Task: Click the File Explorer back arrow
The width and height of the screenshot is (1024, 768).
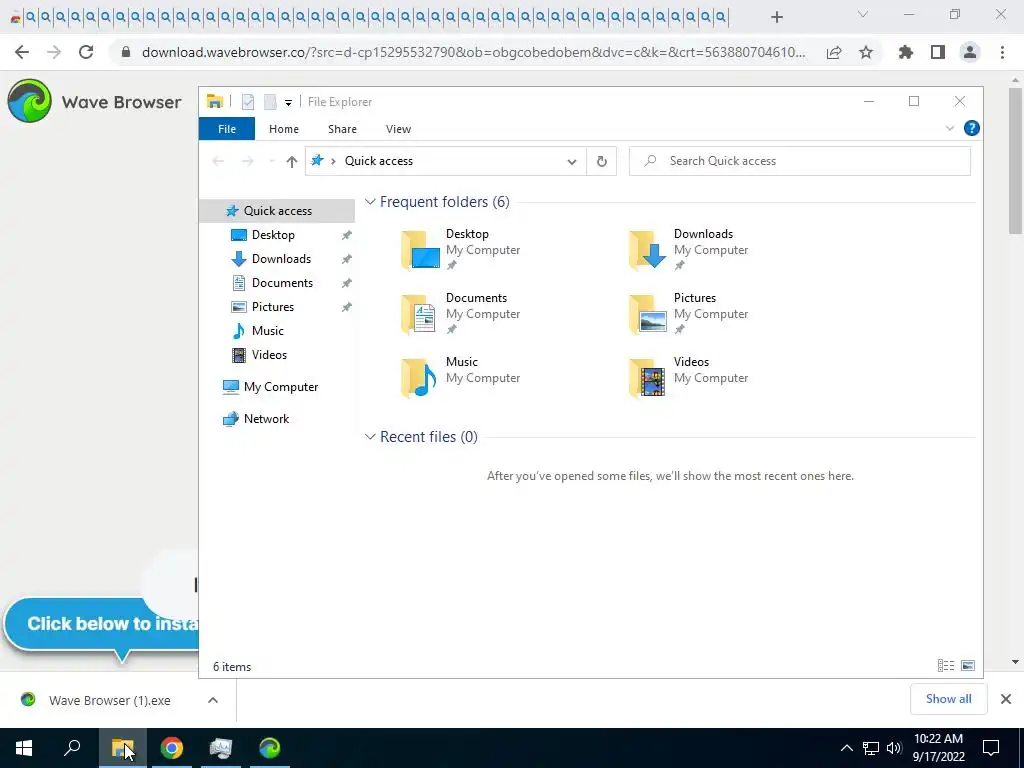Action: [x=219, y=161]
